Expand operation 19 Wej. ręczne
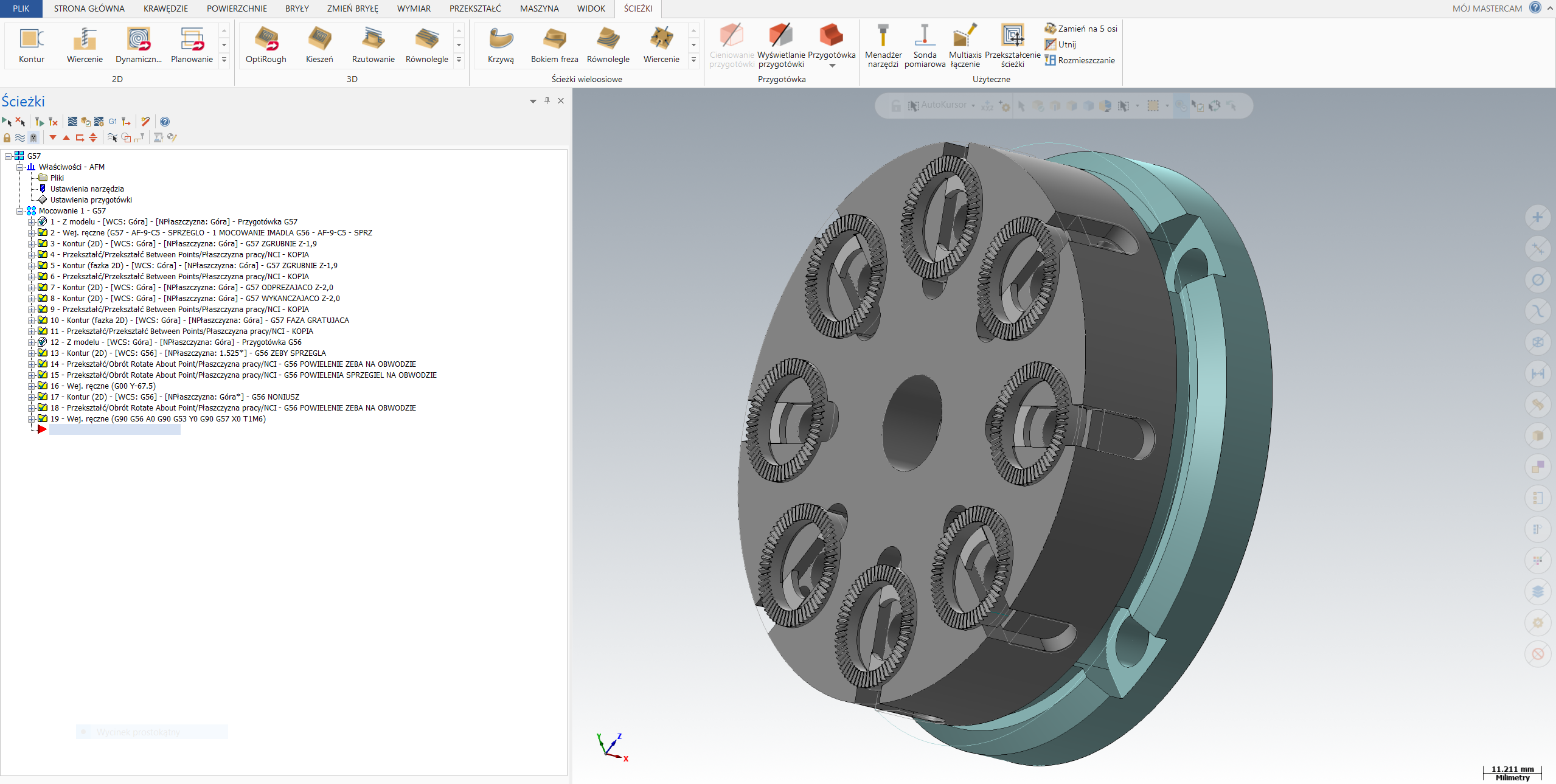This screenshot has height=784, width=1556. [x=31, y=419]
